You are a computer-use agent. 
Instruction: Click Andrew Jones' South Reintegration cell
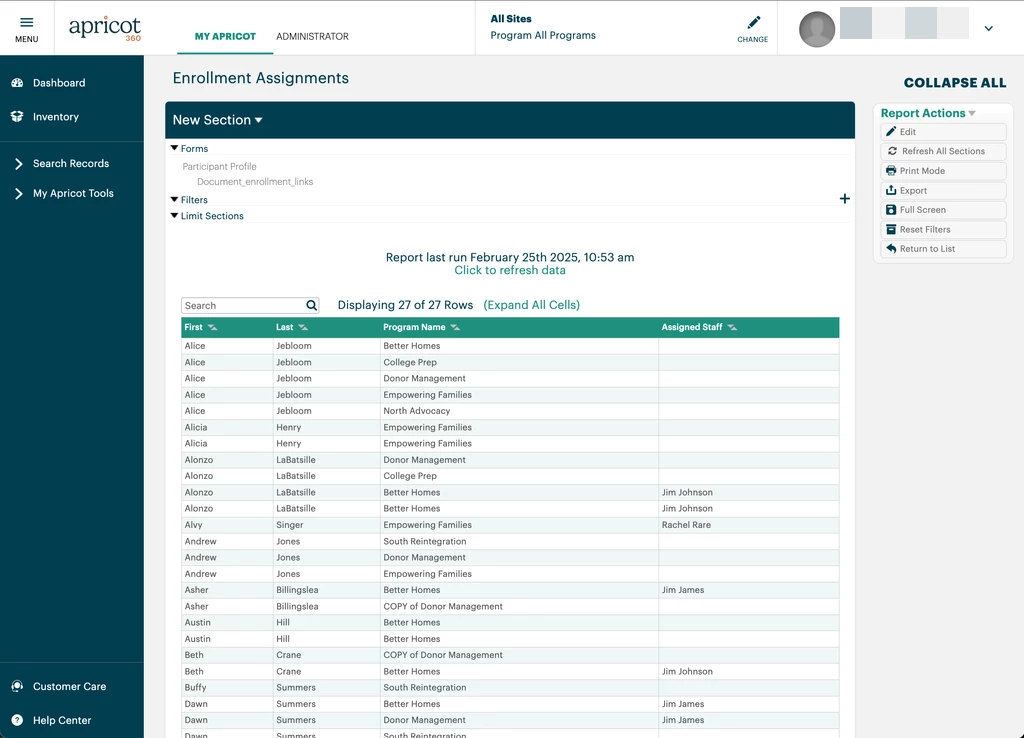tap(519, 541)
